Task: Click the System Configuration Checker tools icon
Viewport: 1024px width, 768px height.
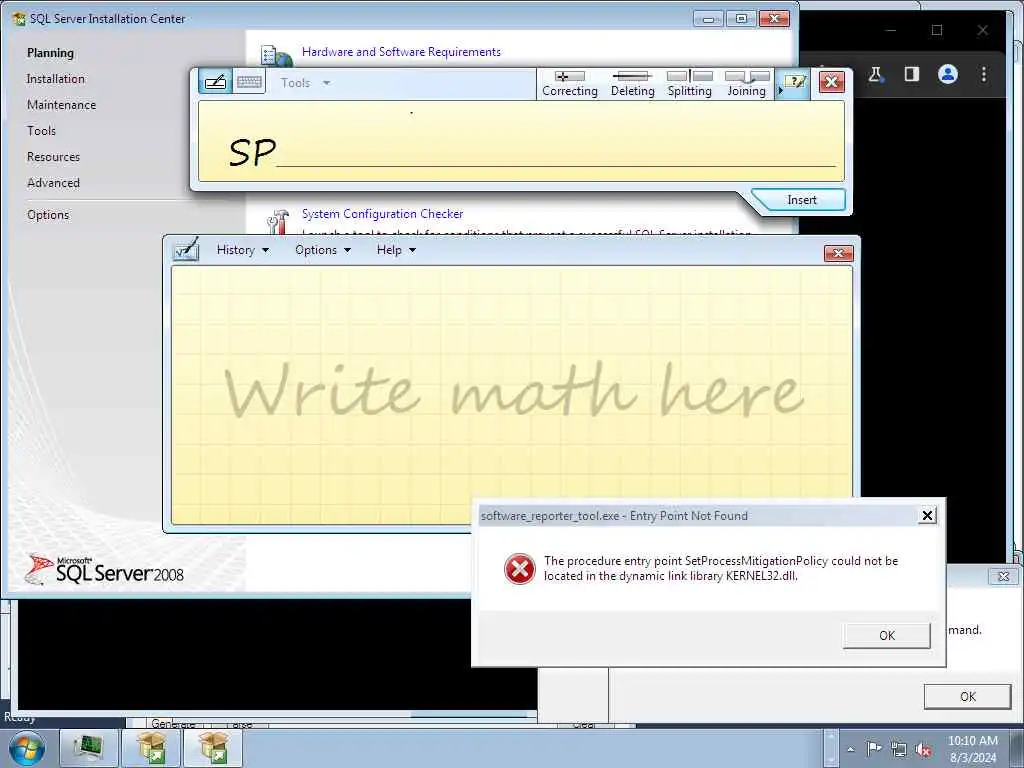Action: 278,221
